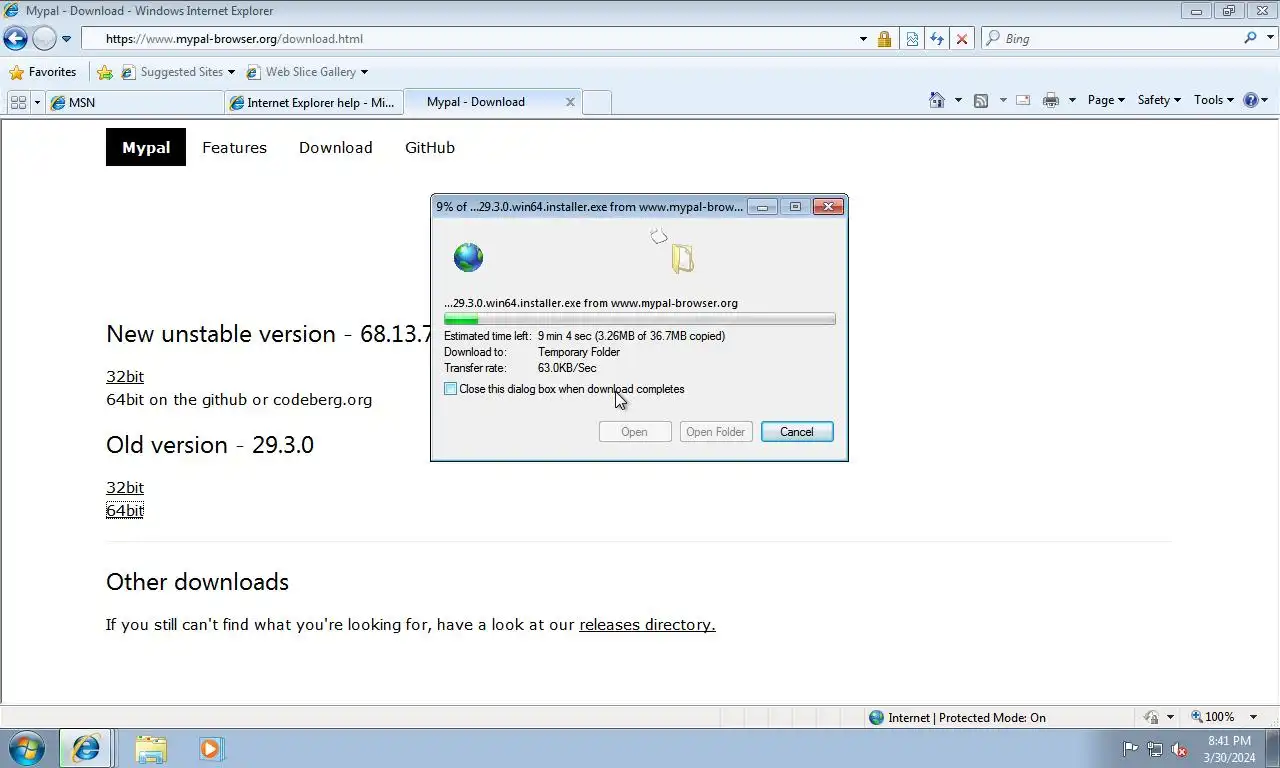Screen dimensions: 1280x768
Task: Click the status bar privacy icon
Action: 1152,717
